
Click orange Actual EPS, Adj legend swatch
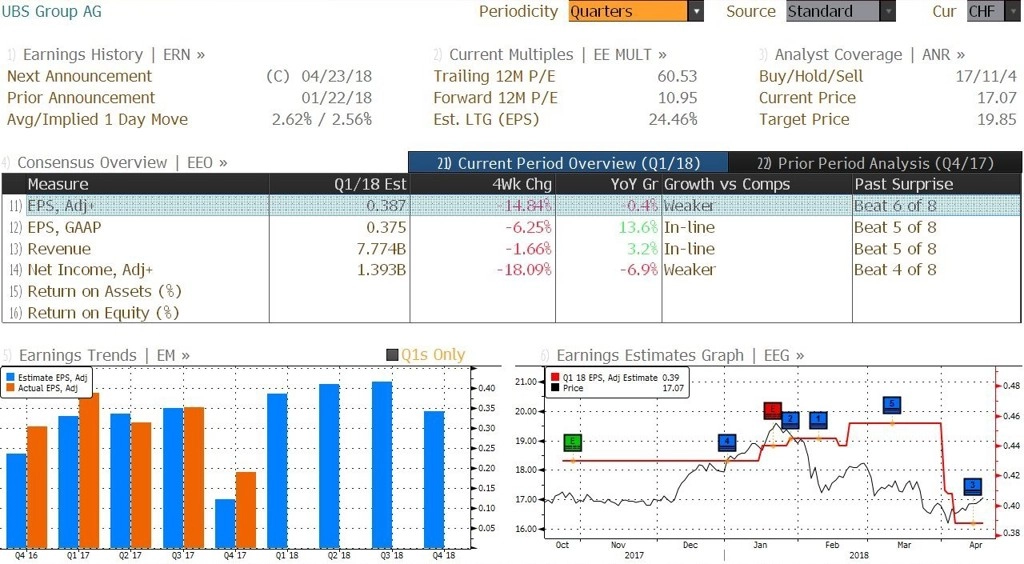[10, 388]
